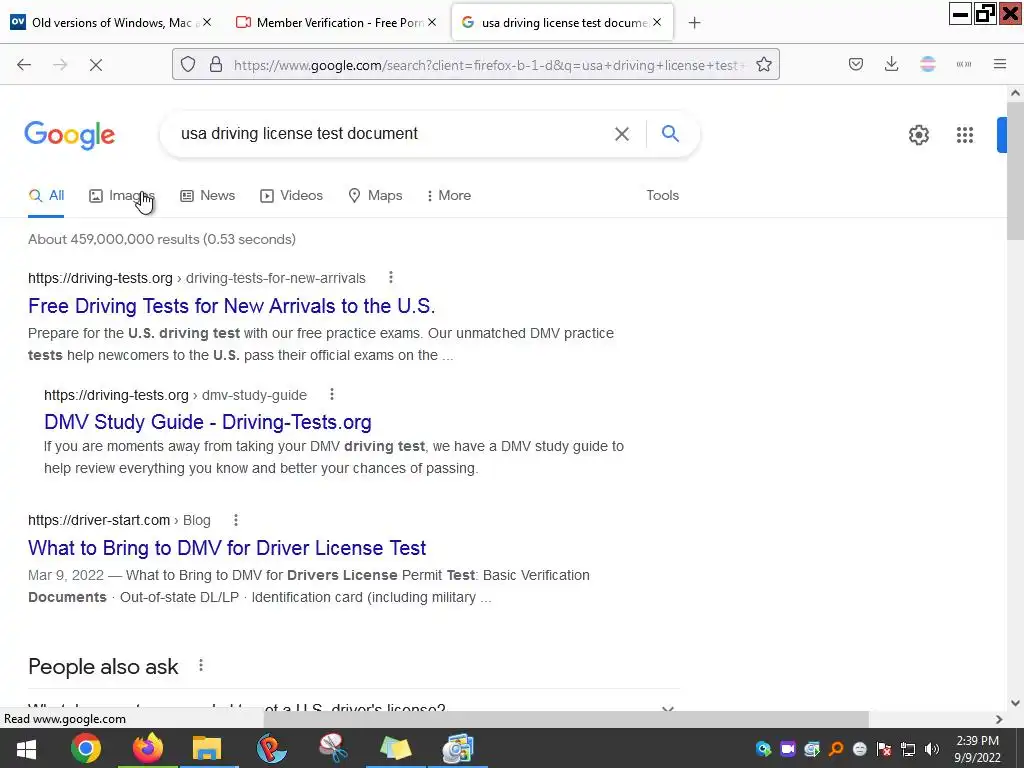The image size is (1024, 768).
Task: Click the scroll right arrow
Action: [x=999, y=719]
